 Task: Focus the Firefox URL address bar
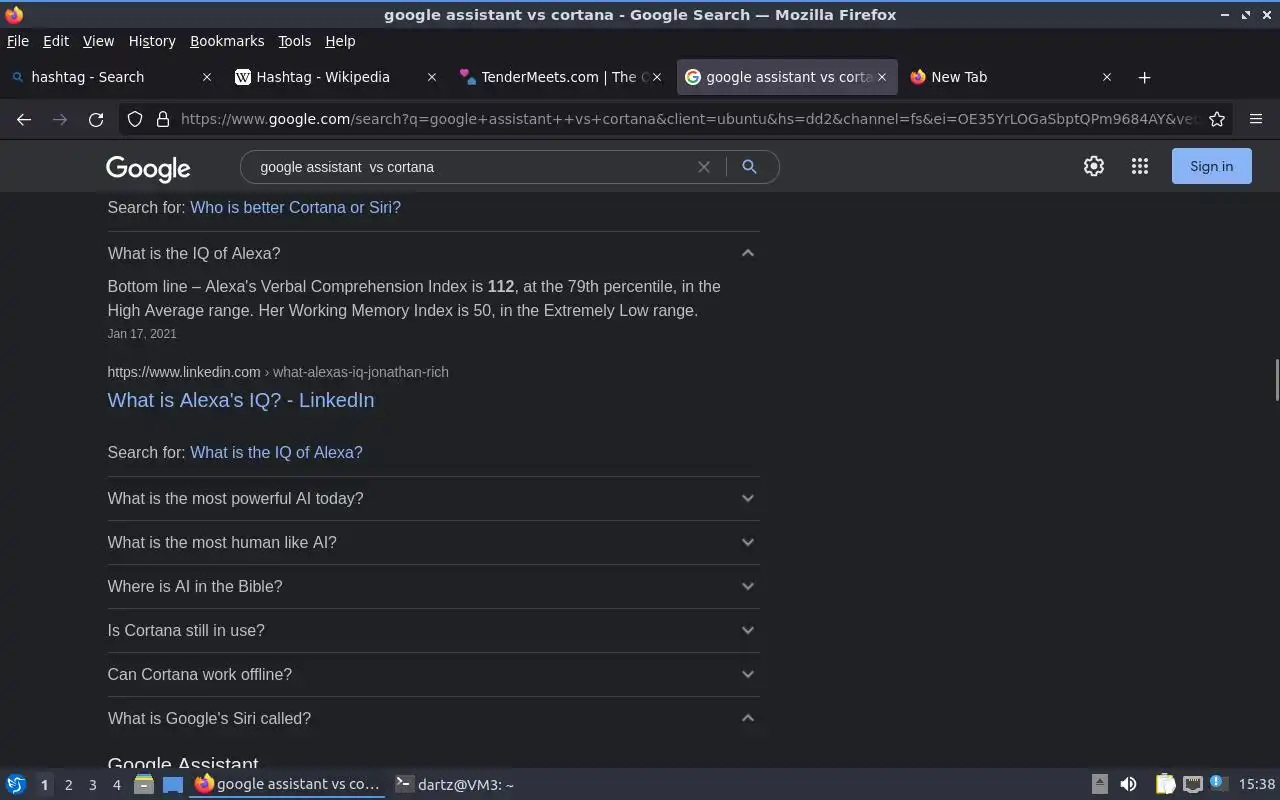(x=688, y=119)
